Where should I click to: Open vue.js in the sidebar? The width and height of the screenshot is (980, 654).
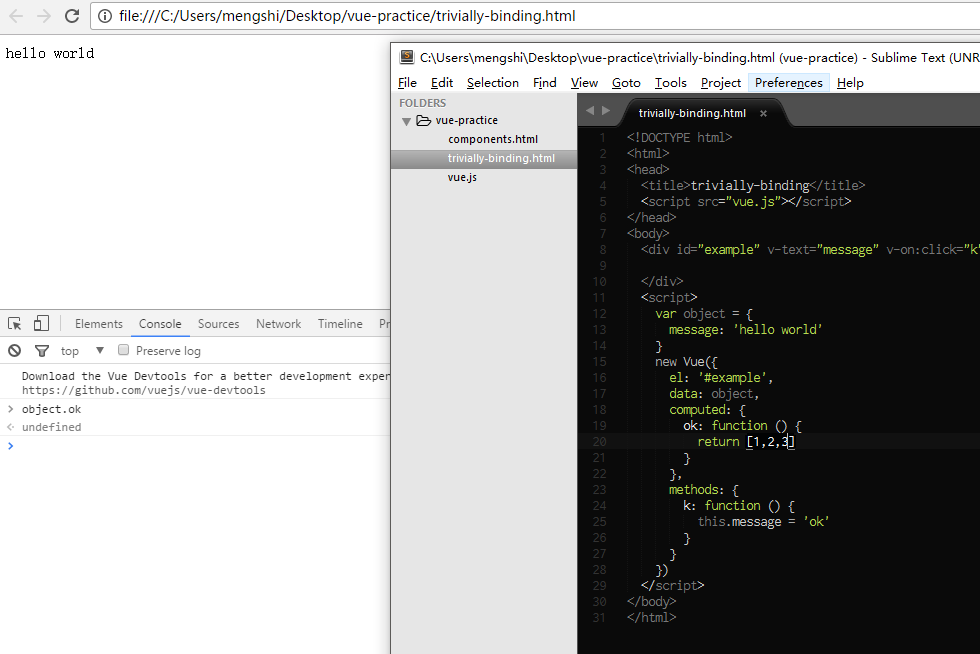click(462, 178)
